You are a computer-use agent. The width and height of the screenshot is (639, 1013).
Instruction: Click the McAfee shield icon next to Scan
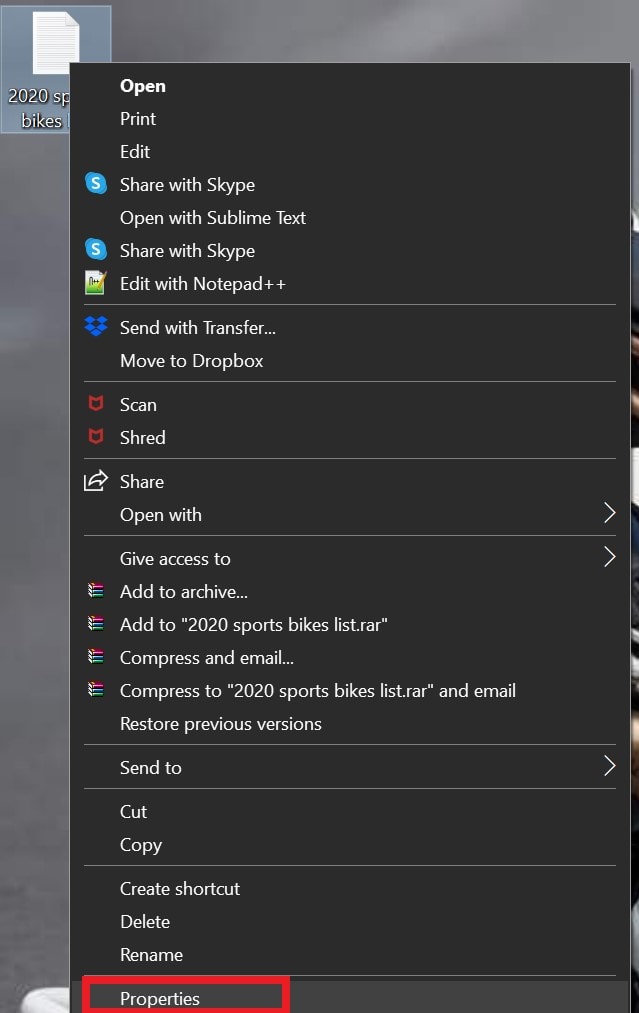(96, 404)
